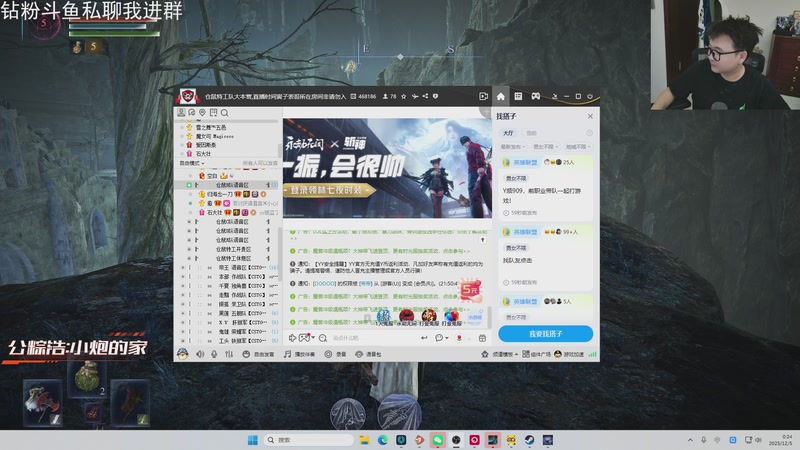Click the 语音包 voice pack button
800x450 pixels.
click(368, 354)
